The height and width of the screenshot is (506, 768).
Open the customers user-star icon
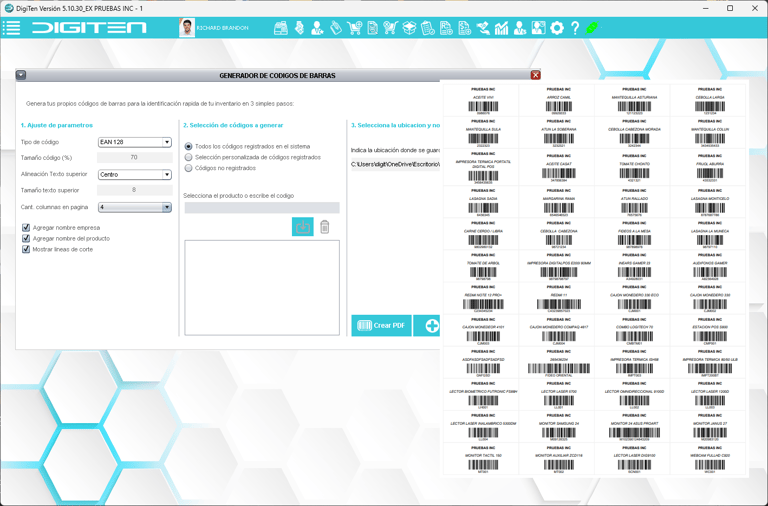(x=317, y=28)
